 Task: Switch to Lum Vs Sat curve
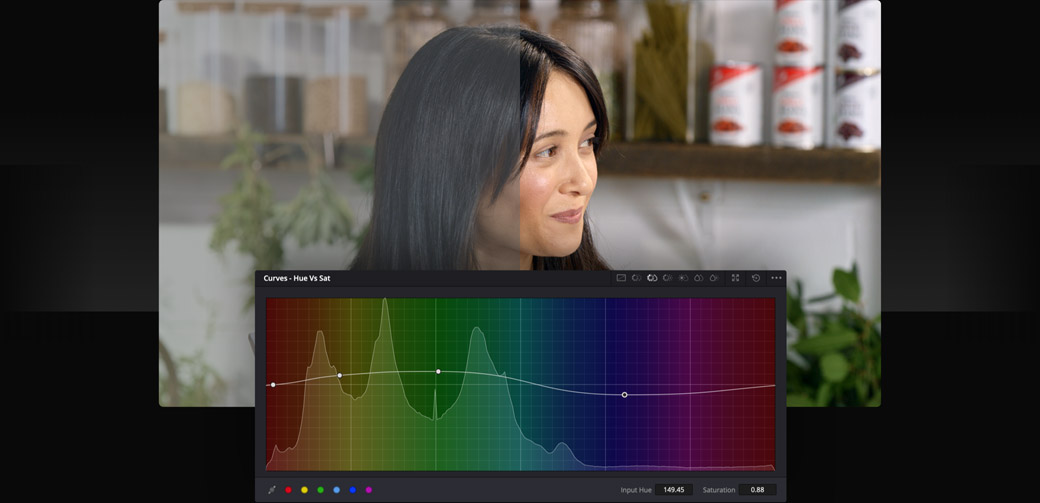pyautogui.click(x=683, y=278)
